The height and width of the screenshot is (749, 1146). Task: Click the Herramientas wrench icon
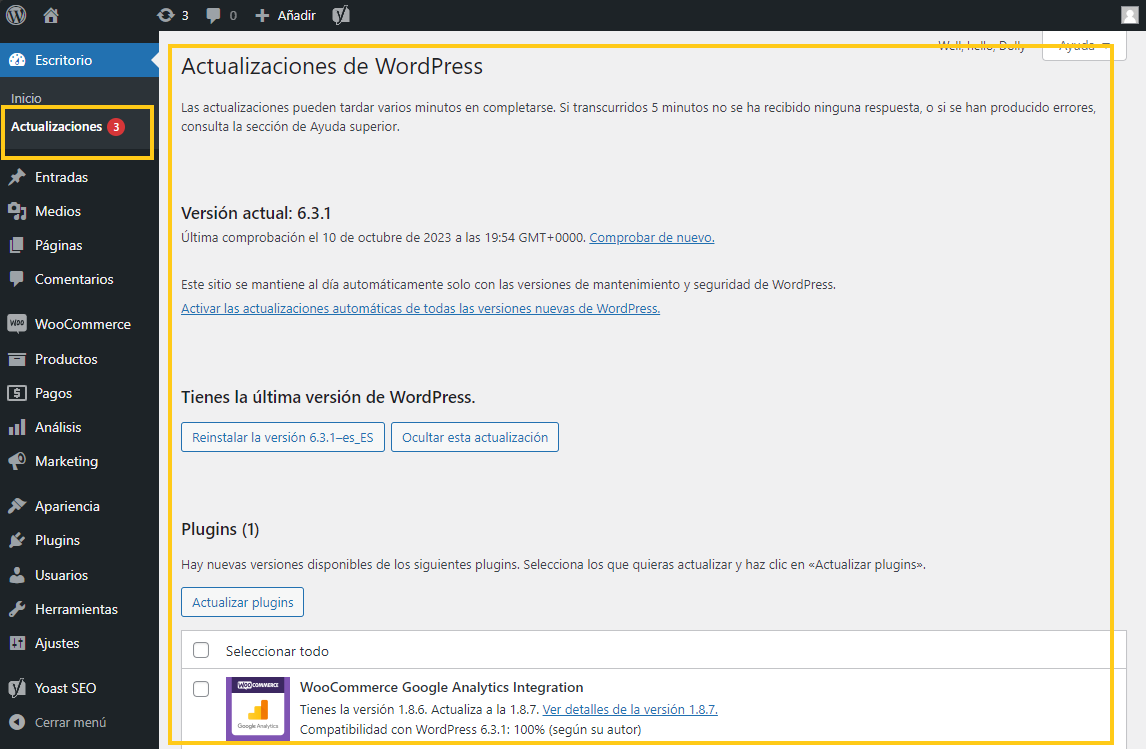pos(17,609)
